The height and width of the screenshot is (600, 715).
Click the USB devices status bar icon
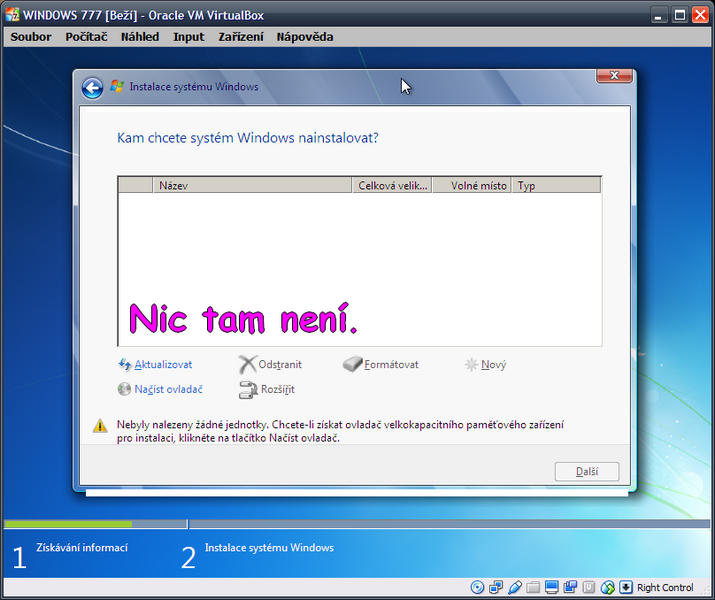tap(514, 587)
